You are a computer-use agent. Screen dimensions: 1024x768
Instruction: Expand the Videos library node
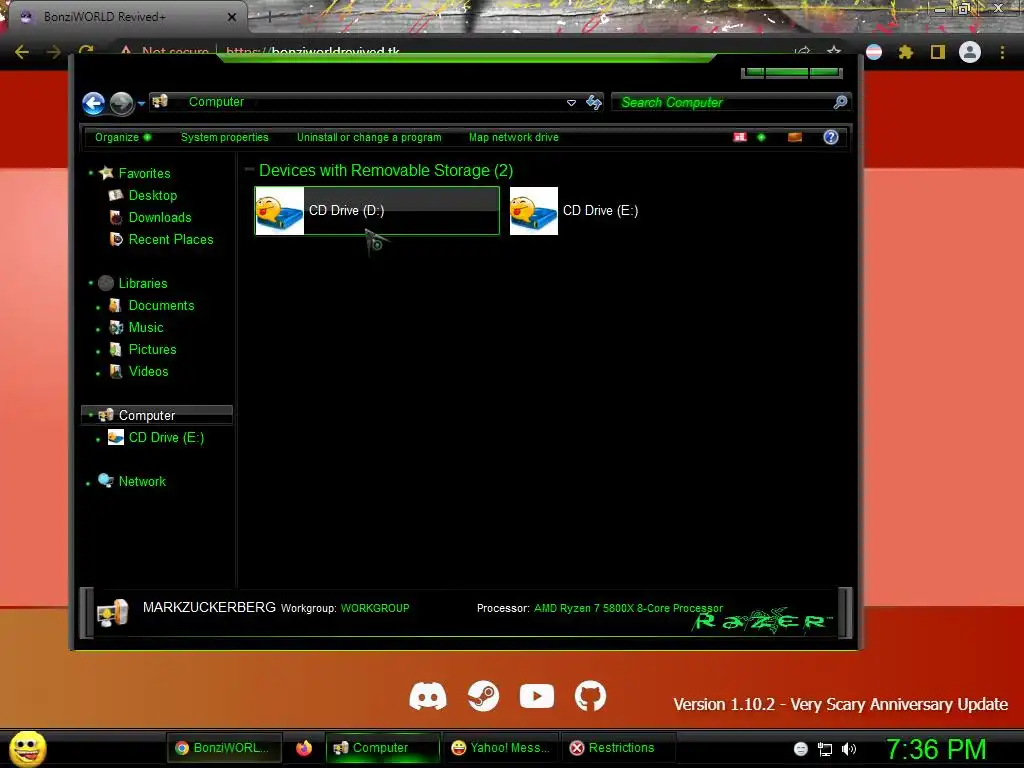tap(98, 374)
